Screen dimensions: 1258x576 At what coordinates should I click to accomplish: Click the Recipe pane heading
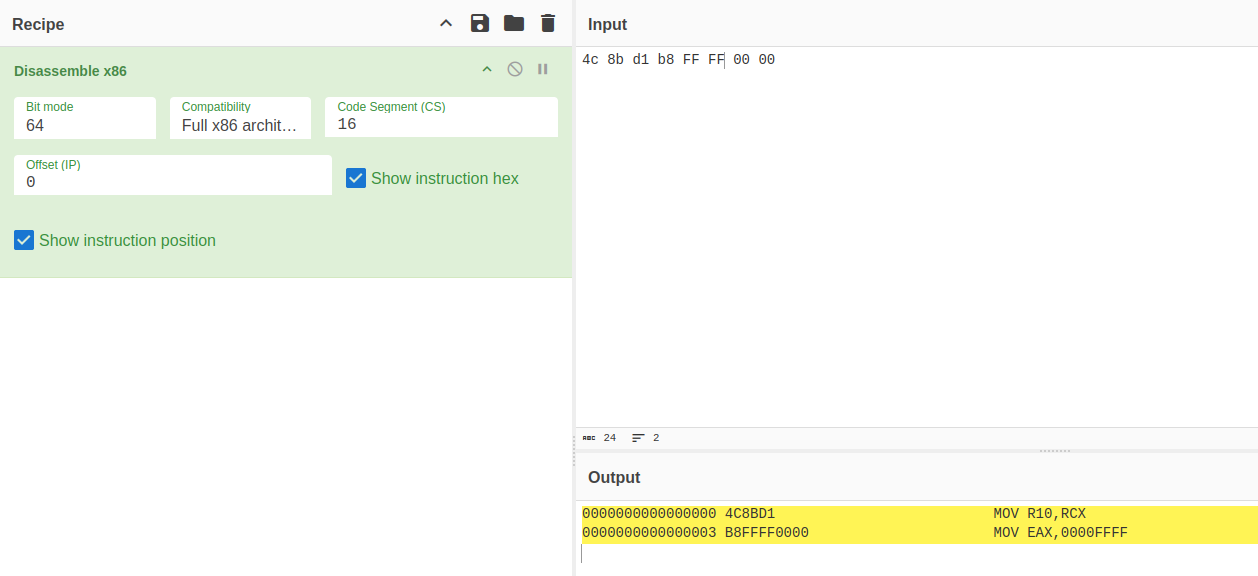tap(38, 24)
